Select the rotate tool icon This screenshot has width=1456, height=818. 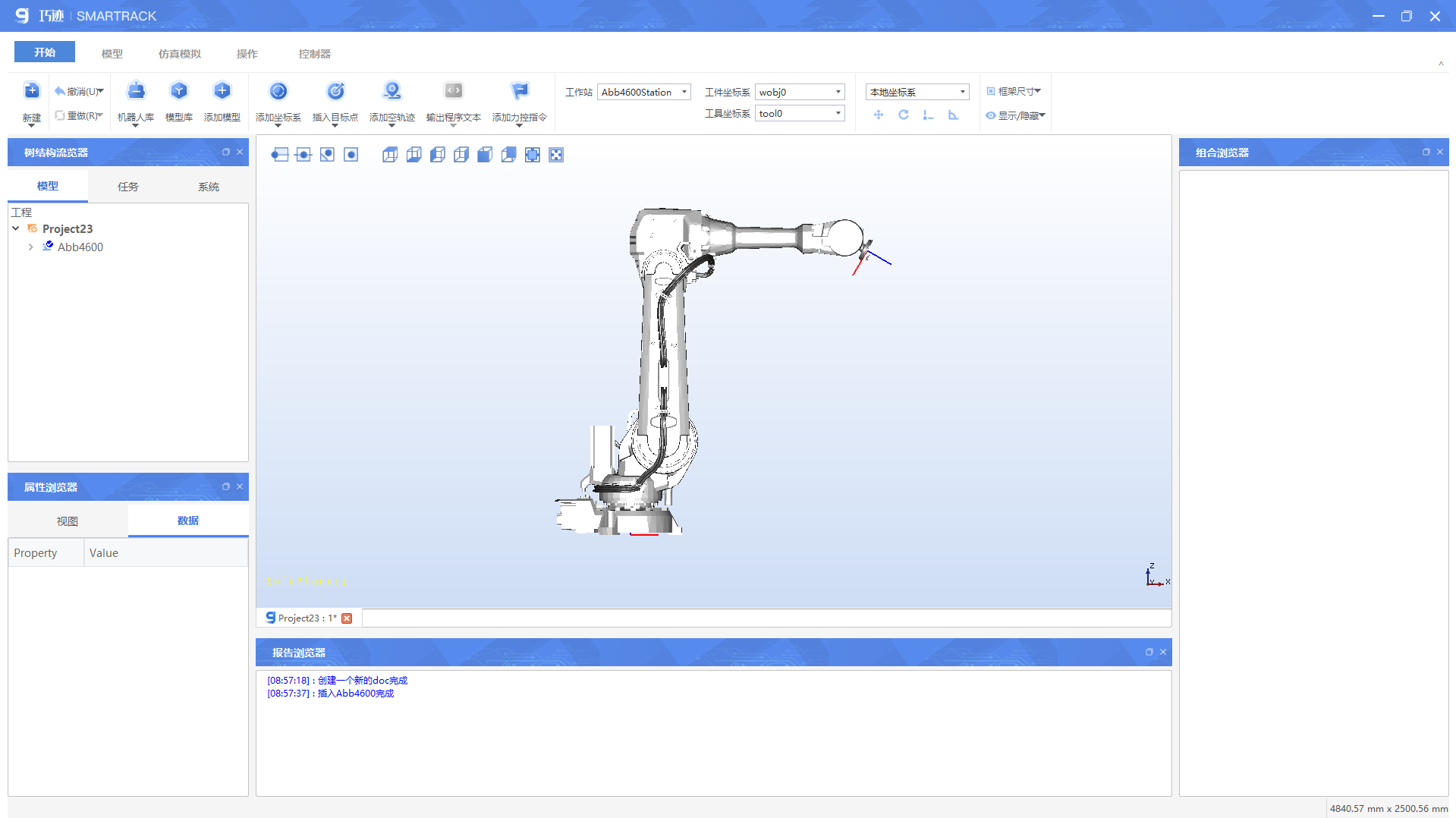[904, 115]
